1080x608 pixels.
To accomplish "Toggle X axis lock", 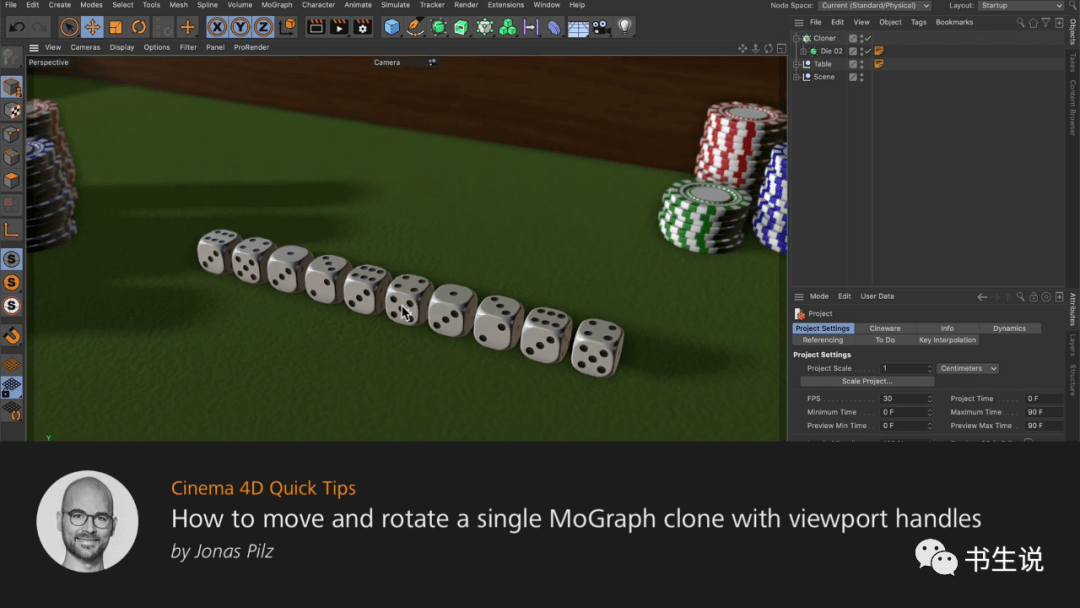I will coord(217,27).
